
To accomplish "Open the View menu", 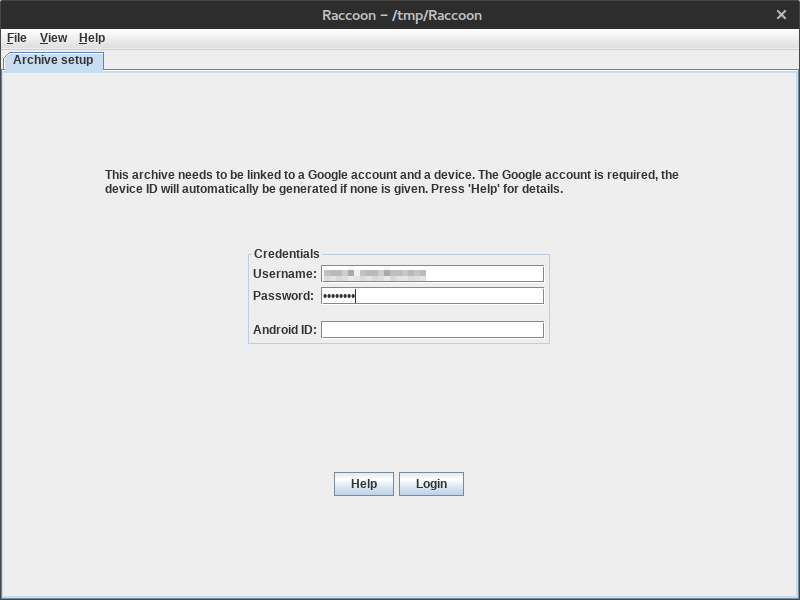I will pos(53,38).
